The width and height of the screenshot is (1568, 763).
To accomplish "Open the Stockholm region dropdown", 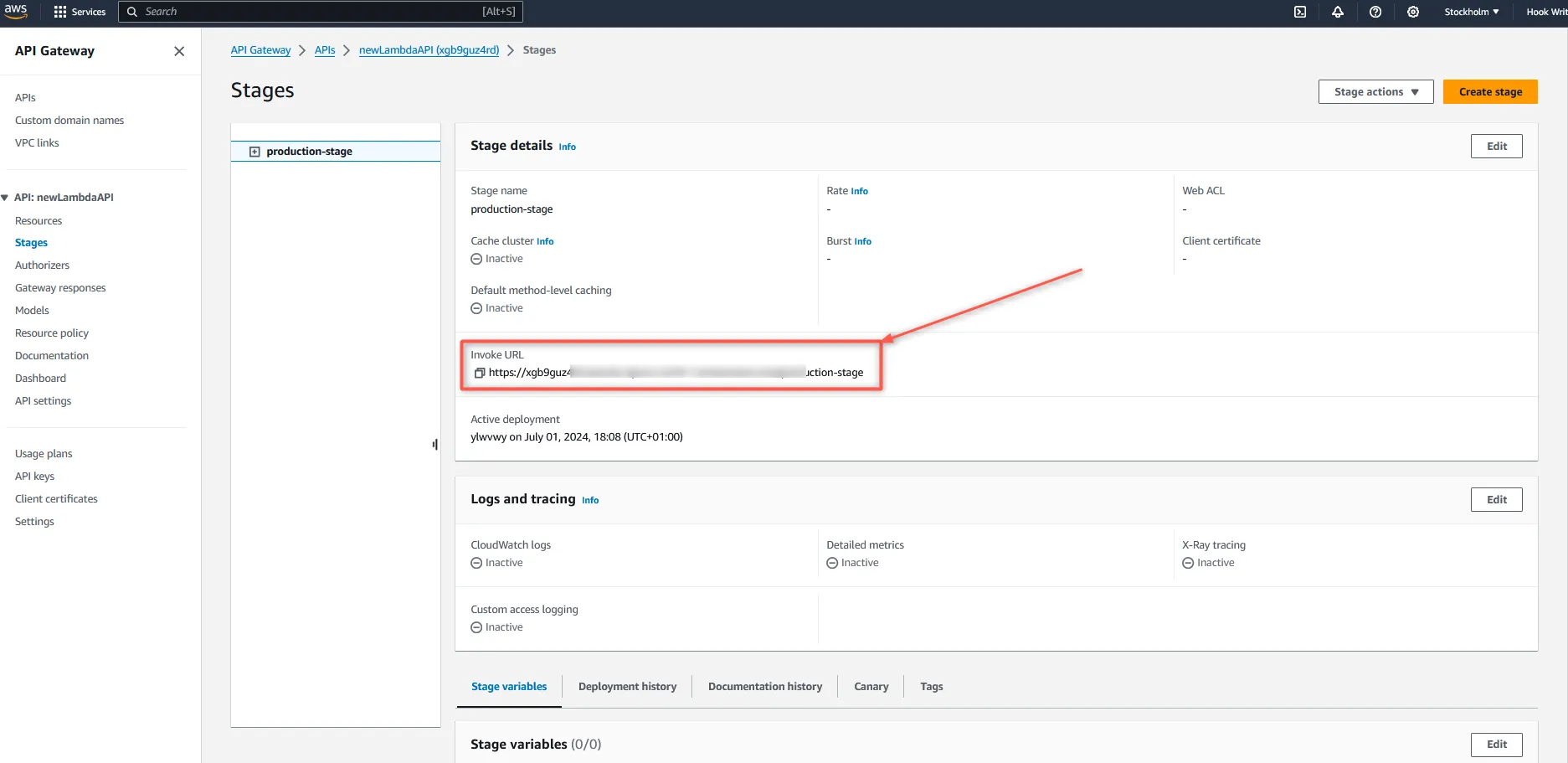I will coord(1472,12).
